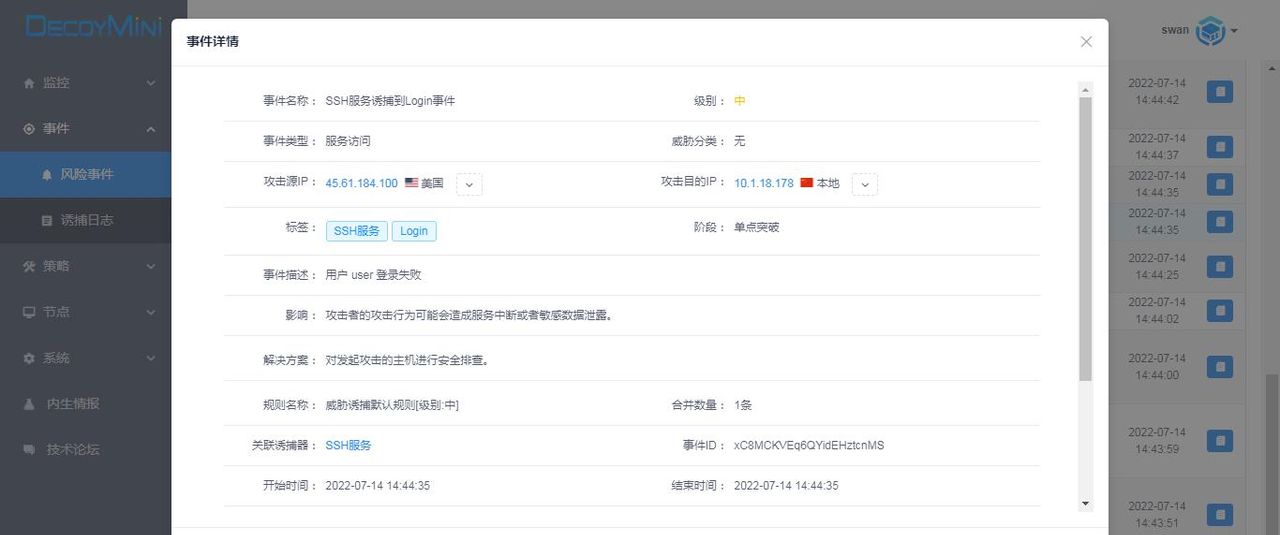Viewport: 1280px width, 535px height.
Task: Go to 风险事件 page
Action: [86, 174]
